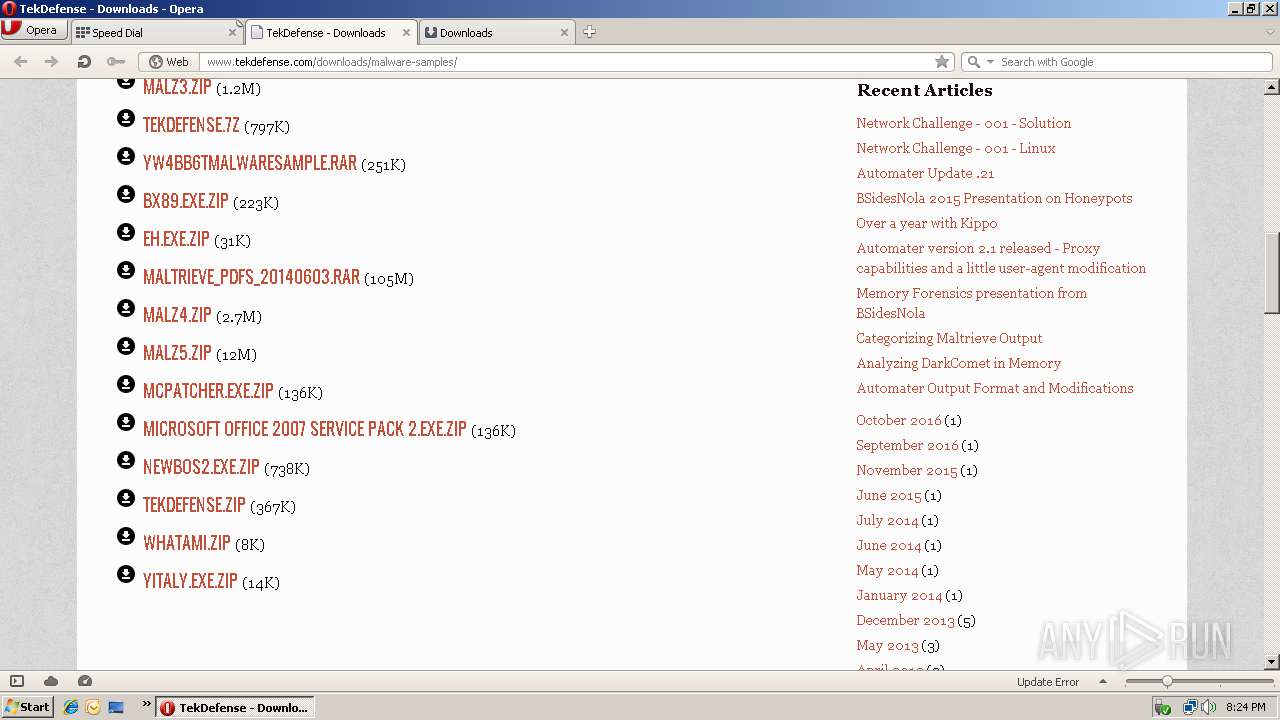Open the search engine dropdown arrow
This screenshot has width=1280, height=720.
[991, 62]
